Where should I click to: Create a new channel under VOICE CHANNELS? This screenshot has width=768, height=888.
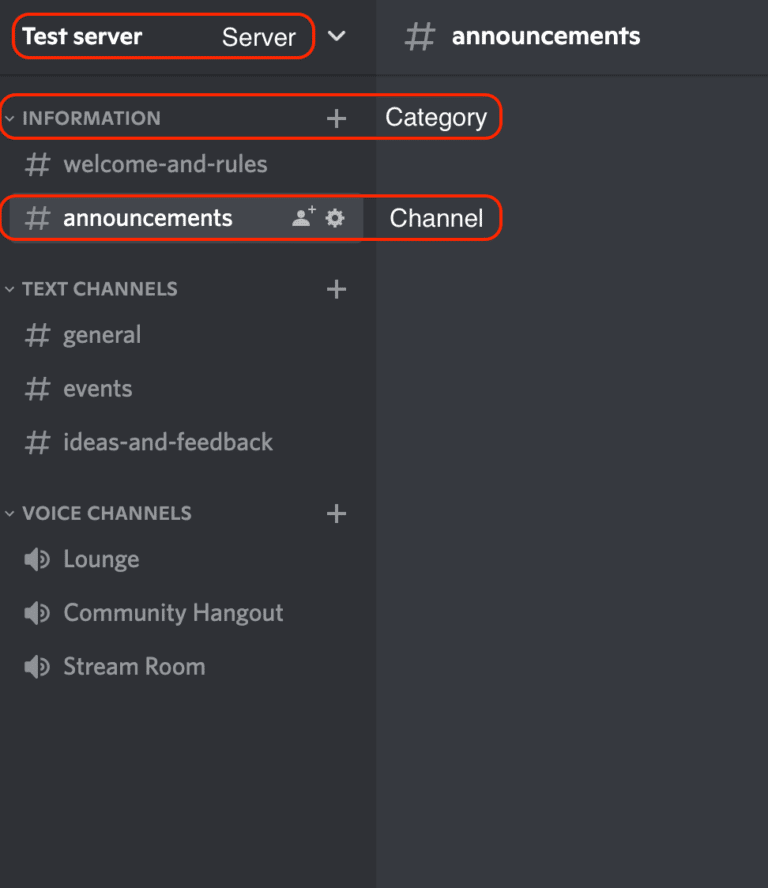tap(336, 512)
